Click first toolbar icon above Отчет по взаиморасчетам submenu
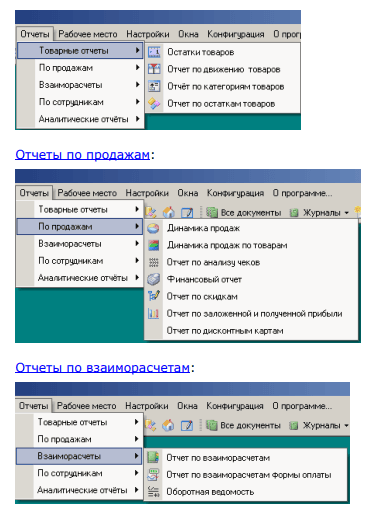Image resolution: width=365 pixels, height=508 pixels. click(x=150, y=425)
